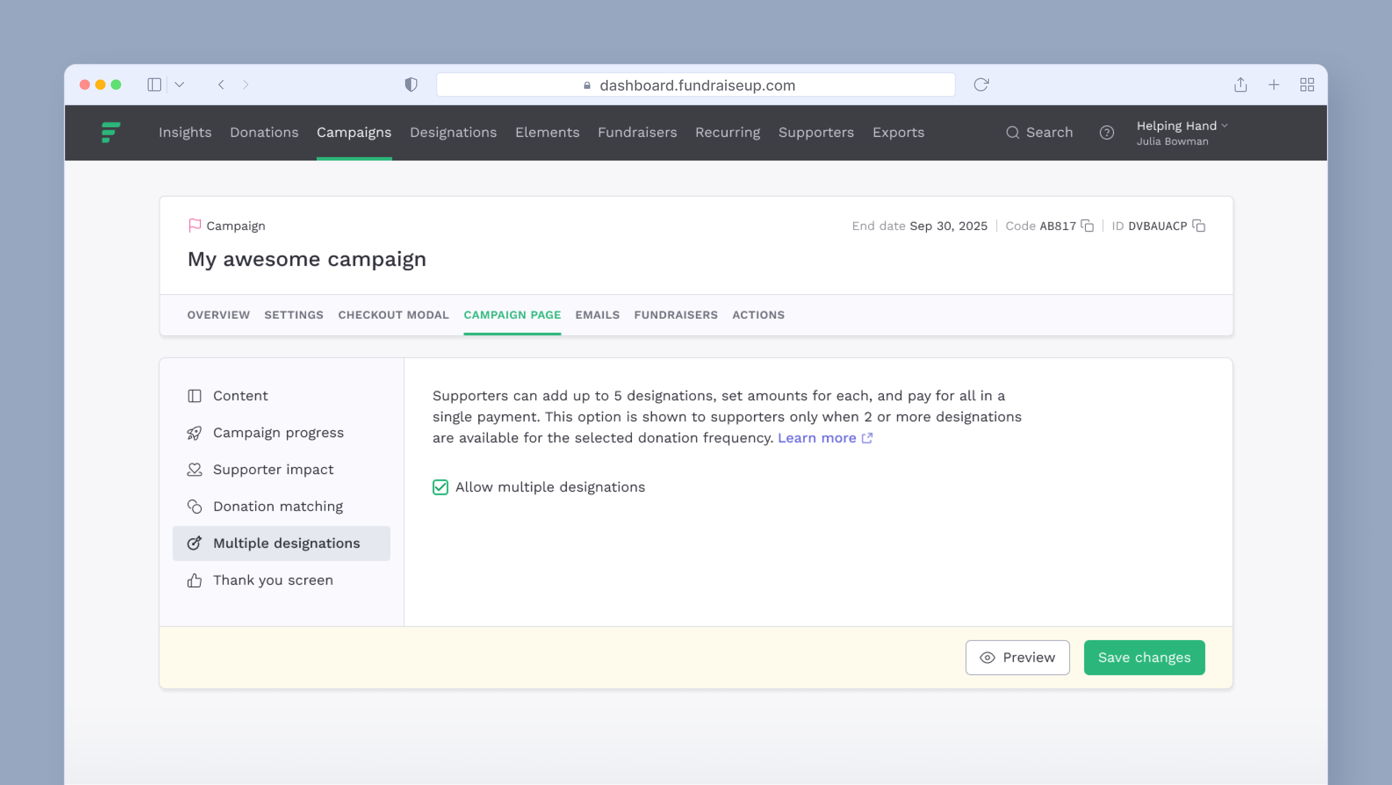Copy the campaign ID DVBAUACP

click(1199, 226)
